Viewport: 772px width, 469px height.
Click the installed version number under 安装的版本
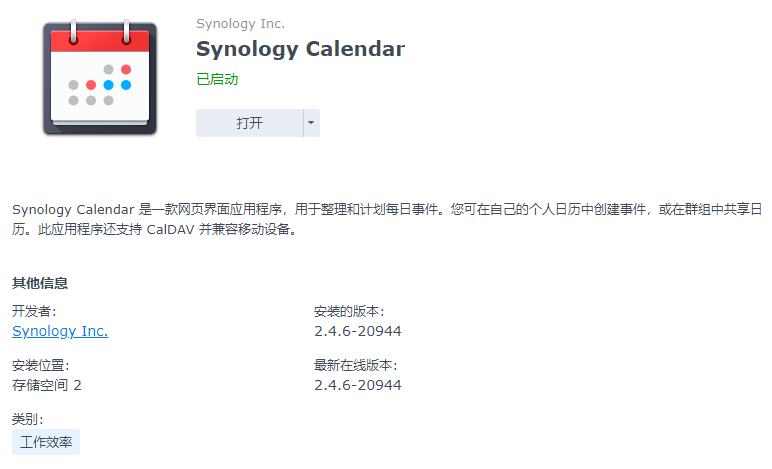[358, 331]
